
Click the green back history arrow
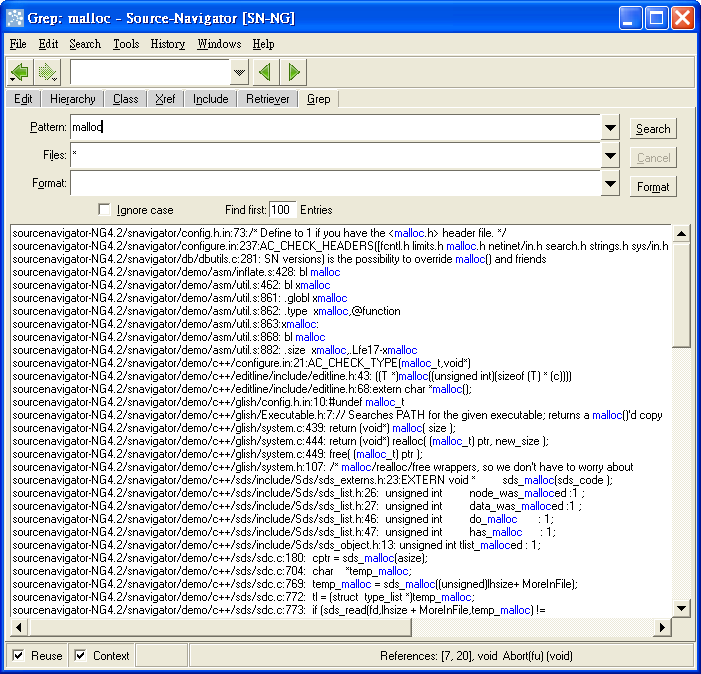click(20, 72)
